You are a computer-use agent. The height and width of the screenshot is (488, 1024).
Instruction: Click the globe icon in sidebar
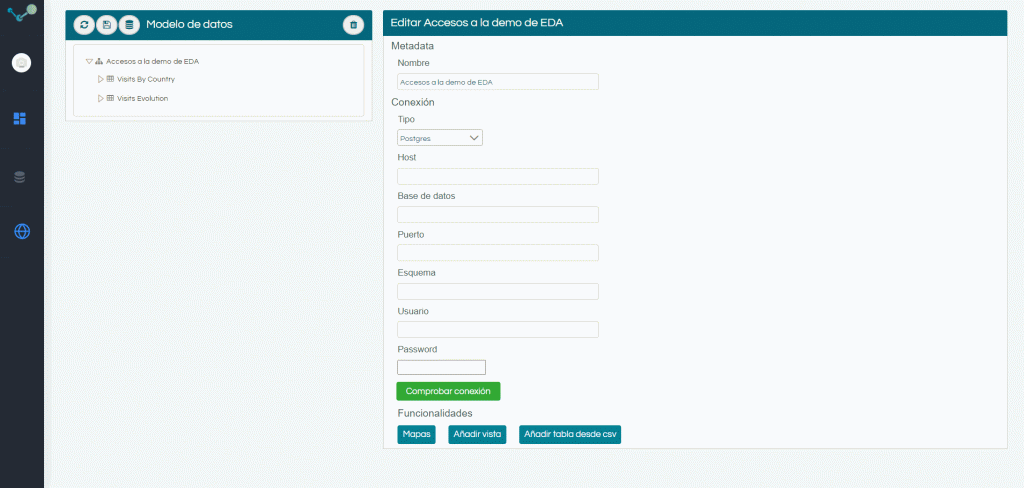(x=22, y=231)
